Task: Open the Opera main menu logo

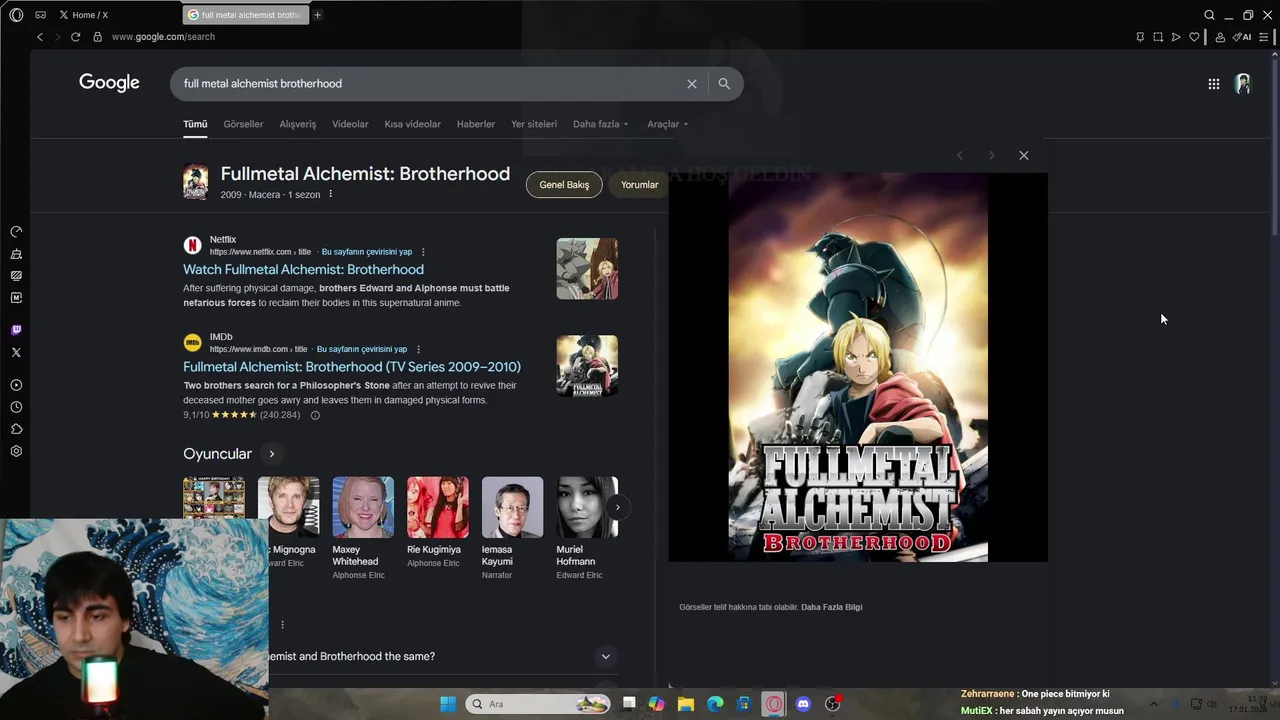Action: [x=16, y=15]
